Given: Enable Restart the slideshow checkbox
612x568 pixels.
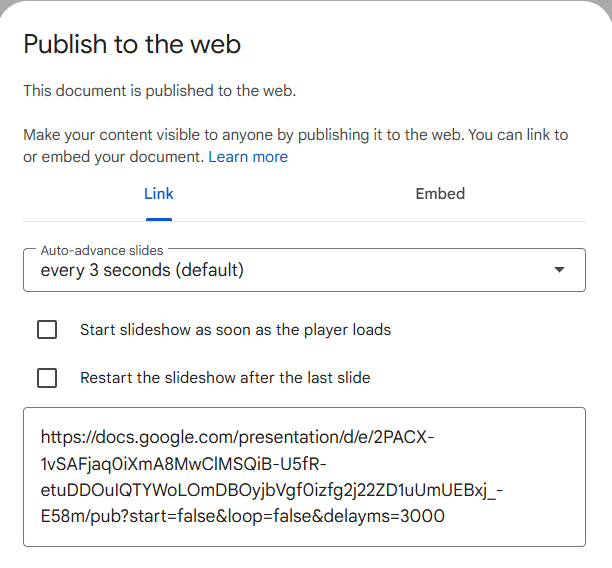Looking at the screenshot, I should click(47, 377).
